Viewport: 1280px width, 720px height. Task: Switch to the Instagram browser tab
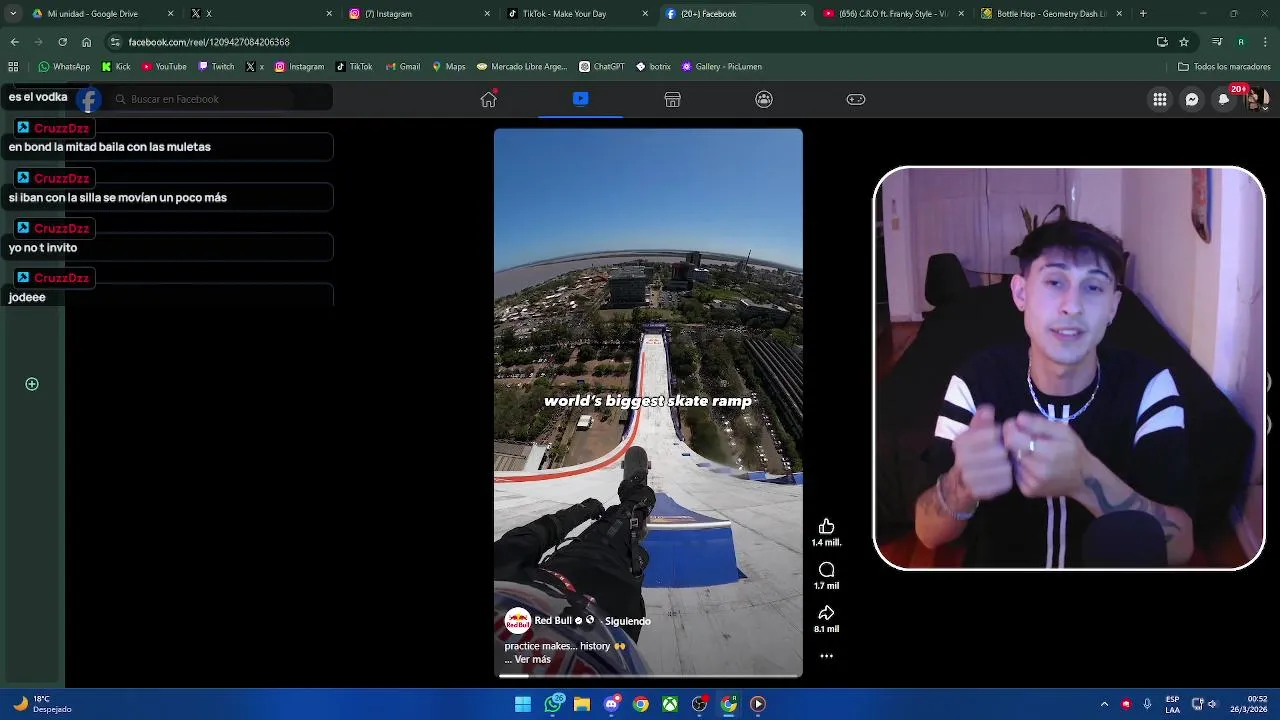coord(420,14)
